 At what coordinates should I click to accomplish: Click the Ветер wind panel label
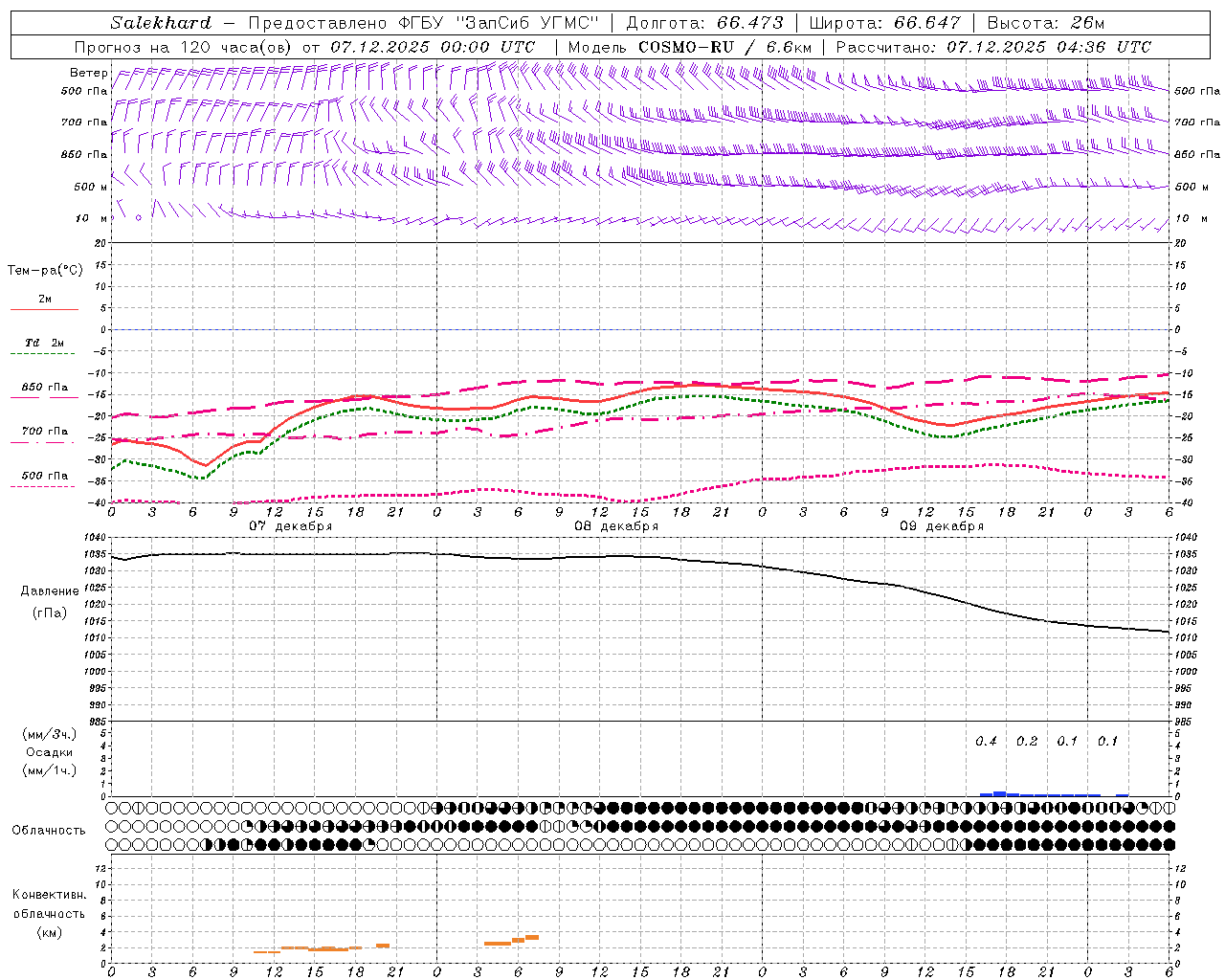tap(89, 73)
